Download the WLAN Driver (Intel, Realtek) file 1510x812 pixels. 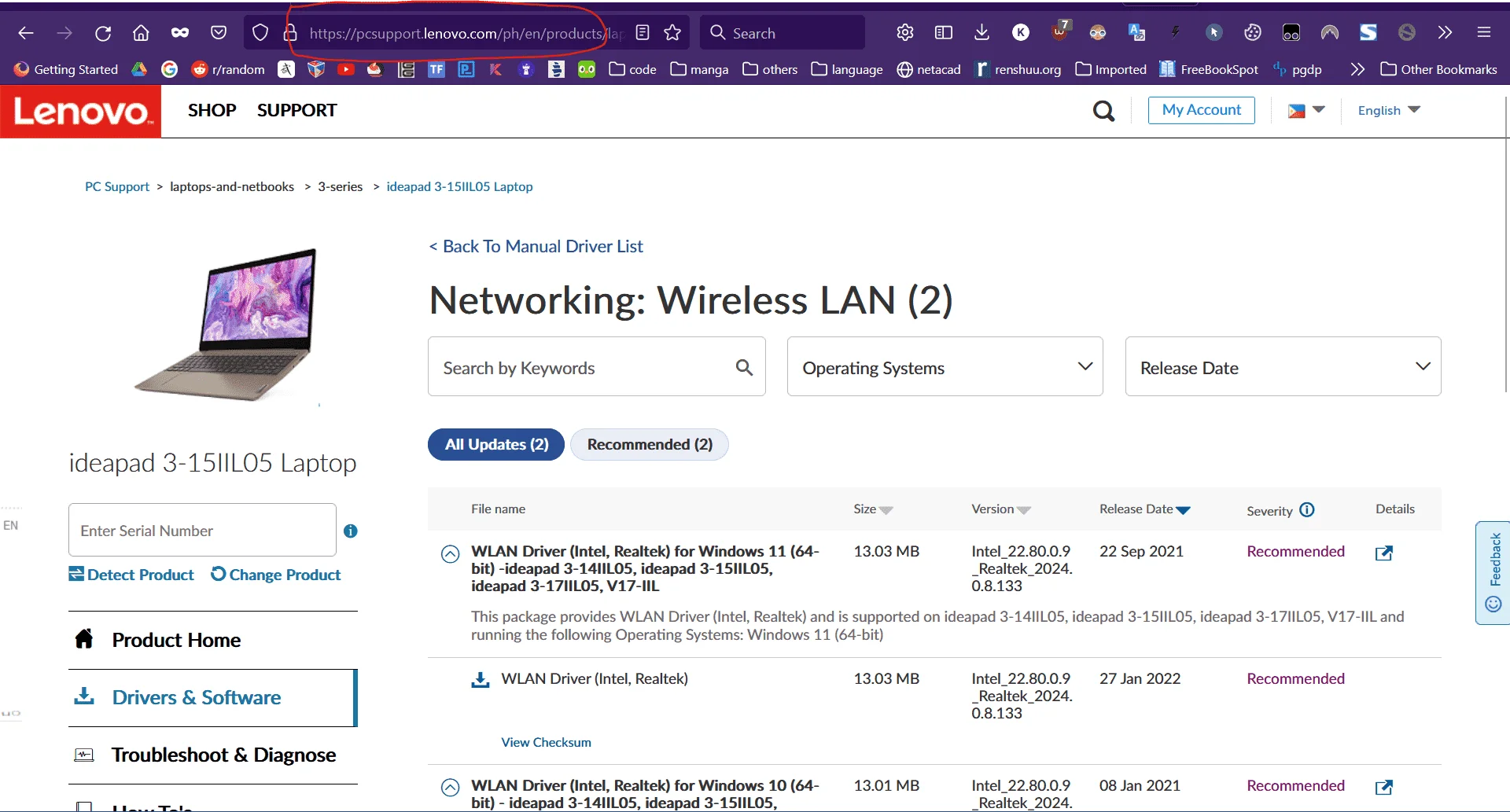(x=481, y=679)
